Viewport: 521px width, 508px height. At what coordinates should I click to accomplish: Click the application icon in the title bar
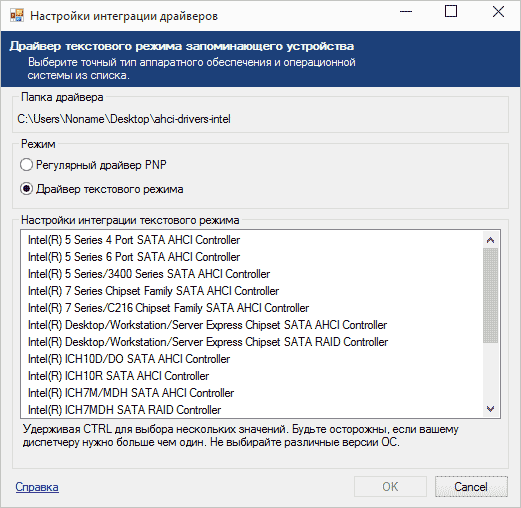17,15
